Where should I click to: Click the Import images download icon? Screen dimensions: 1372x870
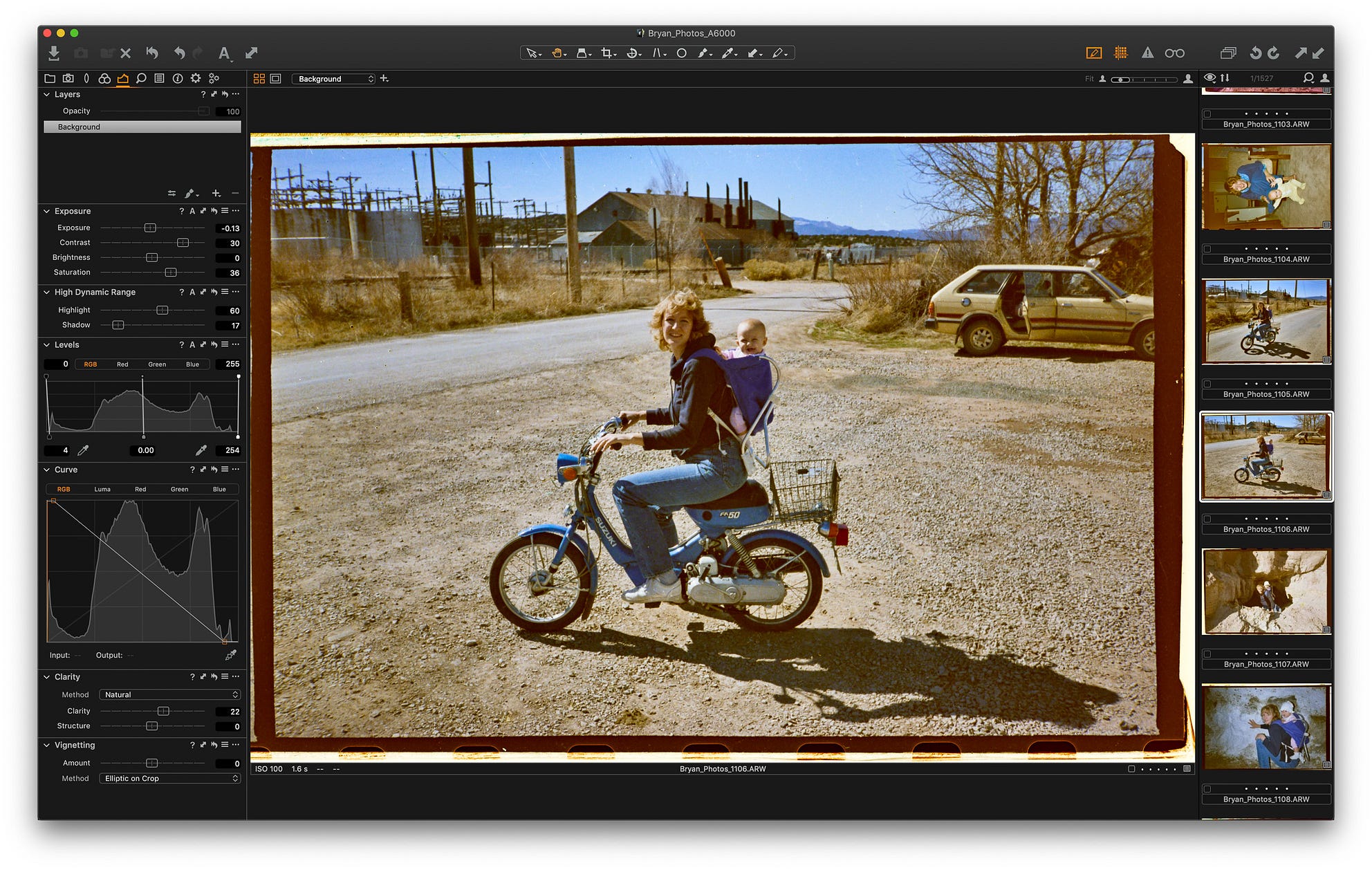pos(54,53)
